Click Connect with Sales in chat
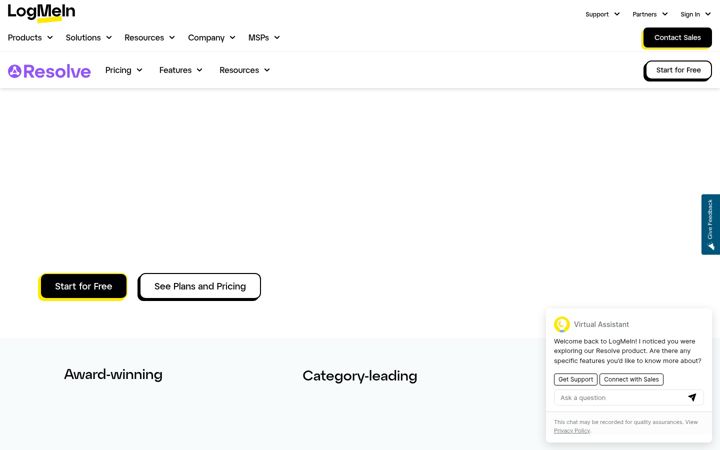720x450 pixels. [x=631, y=379]
